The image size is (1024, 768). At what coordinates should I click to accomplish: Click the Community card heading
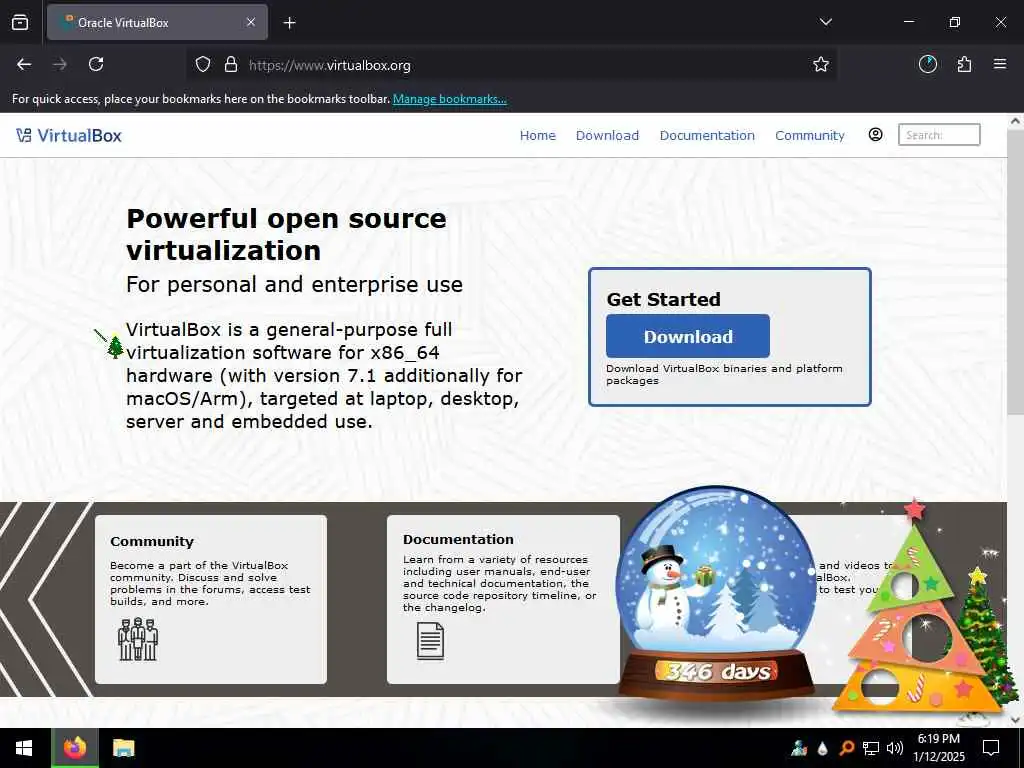(x=152, y=541)
